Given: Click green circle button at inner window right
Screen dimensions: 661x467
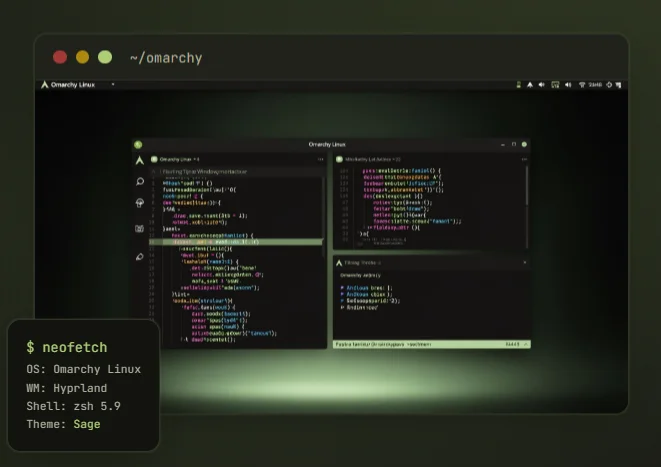Looking at the screenshot, I should [x=524, y=145].
